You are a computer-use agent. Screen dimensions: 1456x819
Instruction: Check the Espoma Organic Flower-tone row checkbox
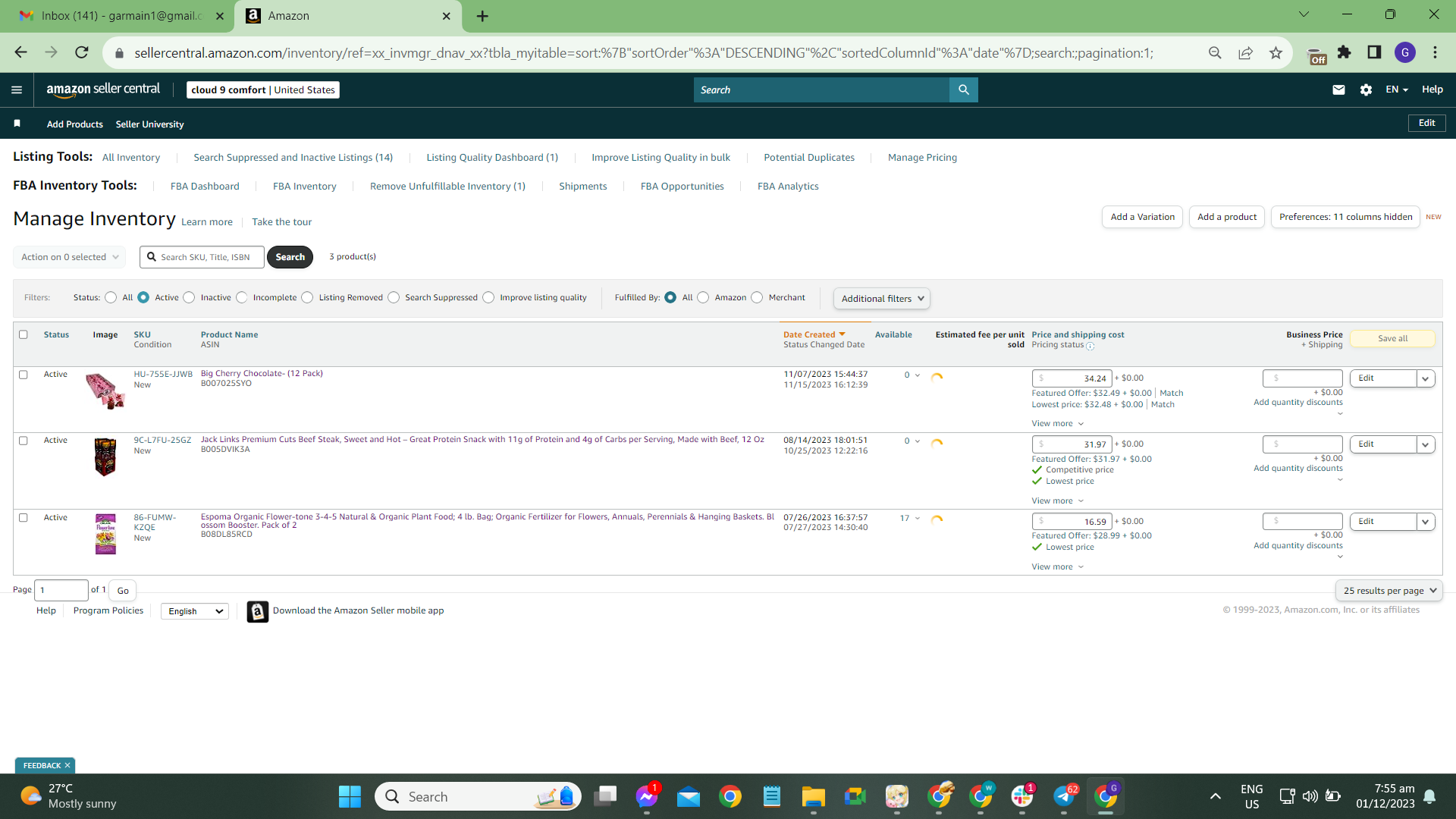(24, 518)
